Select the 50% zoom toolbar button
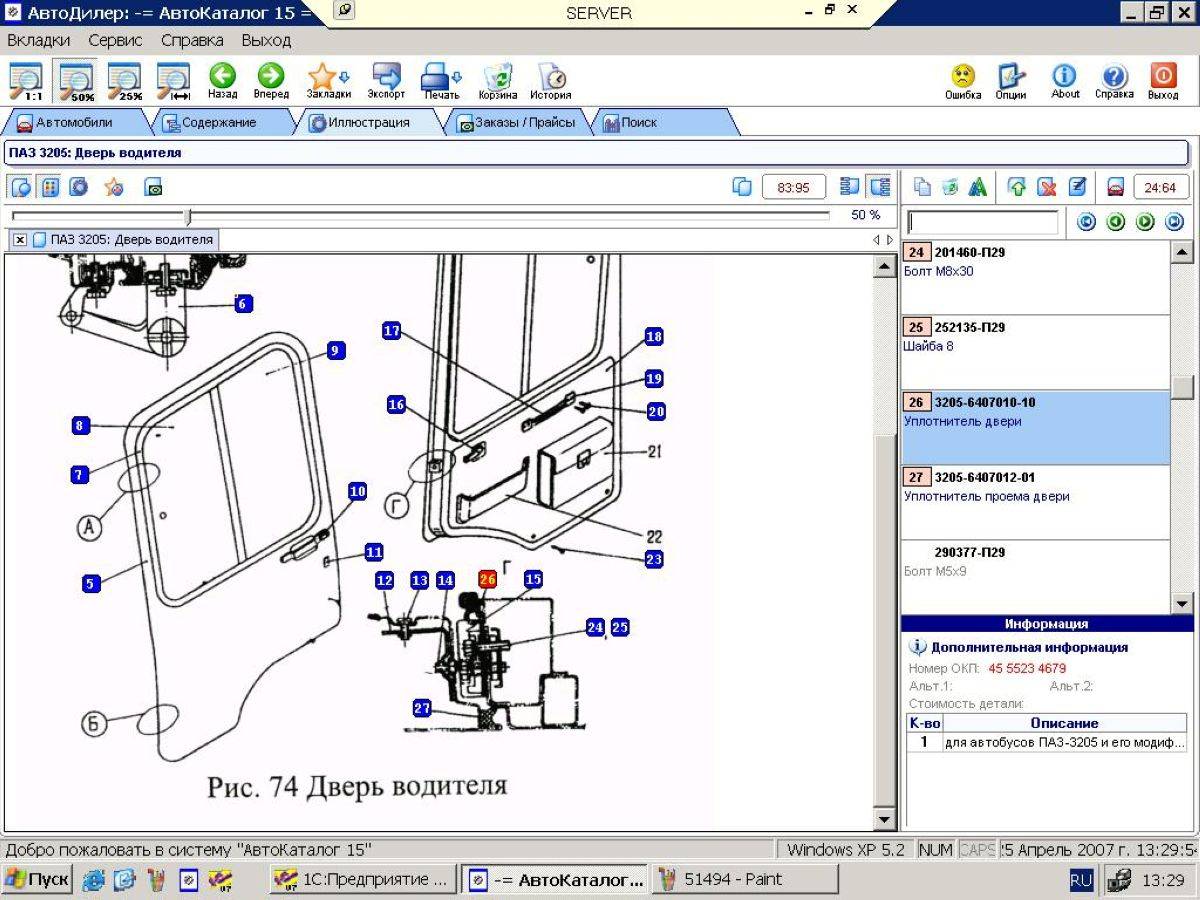 76,80
